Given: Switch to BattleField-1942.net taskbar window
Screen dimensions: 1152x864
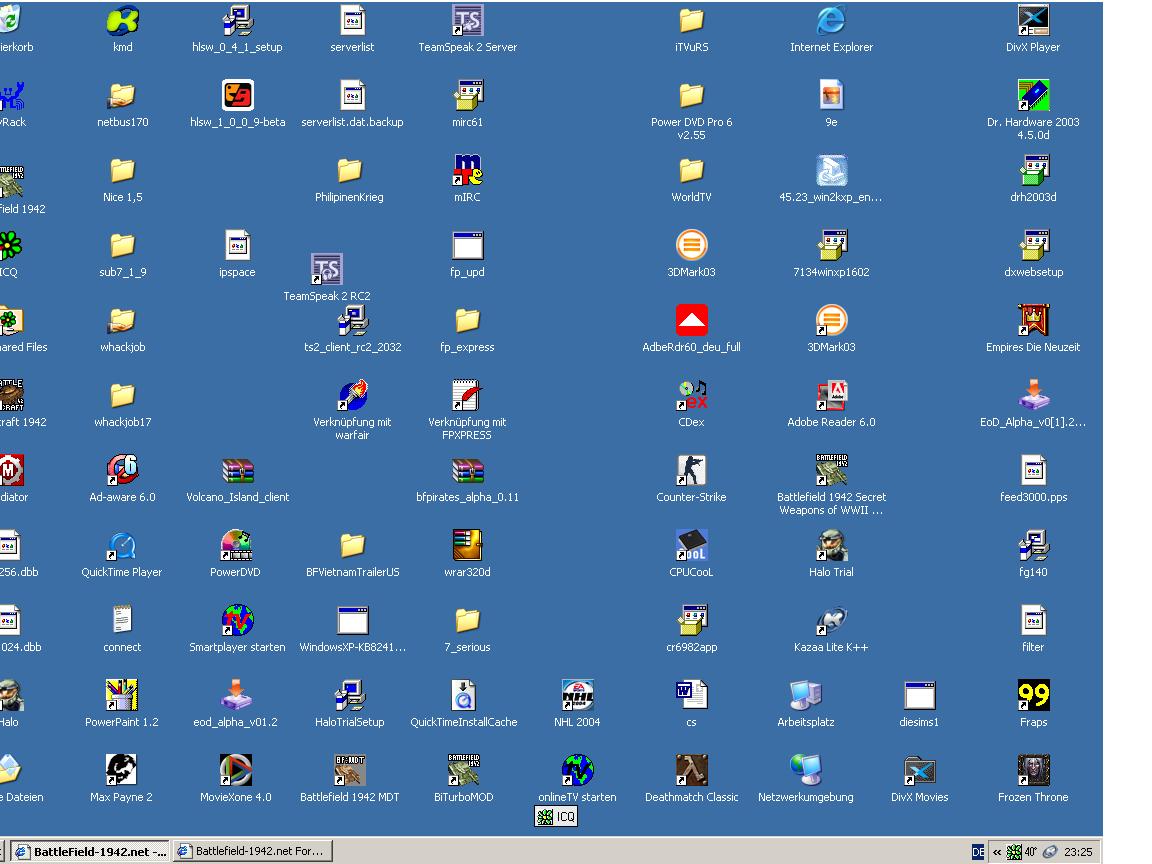Looking at the screenshot, I should 90,852.
